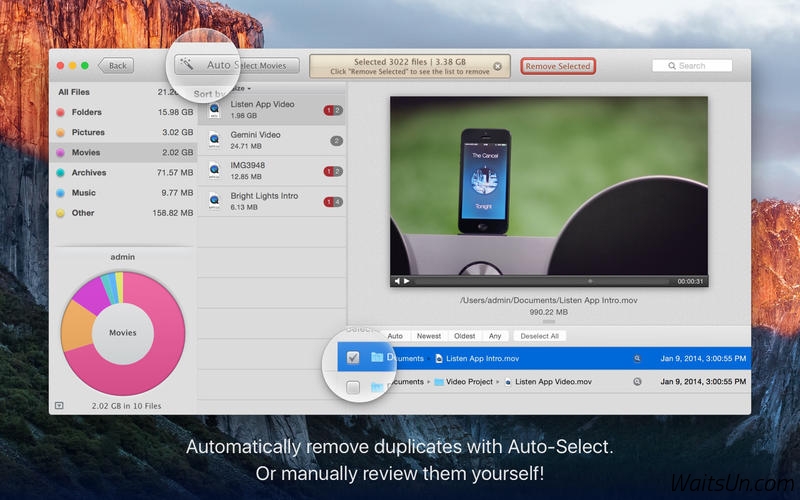Select the Bright Lights Intro list row

(272, 202)
